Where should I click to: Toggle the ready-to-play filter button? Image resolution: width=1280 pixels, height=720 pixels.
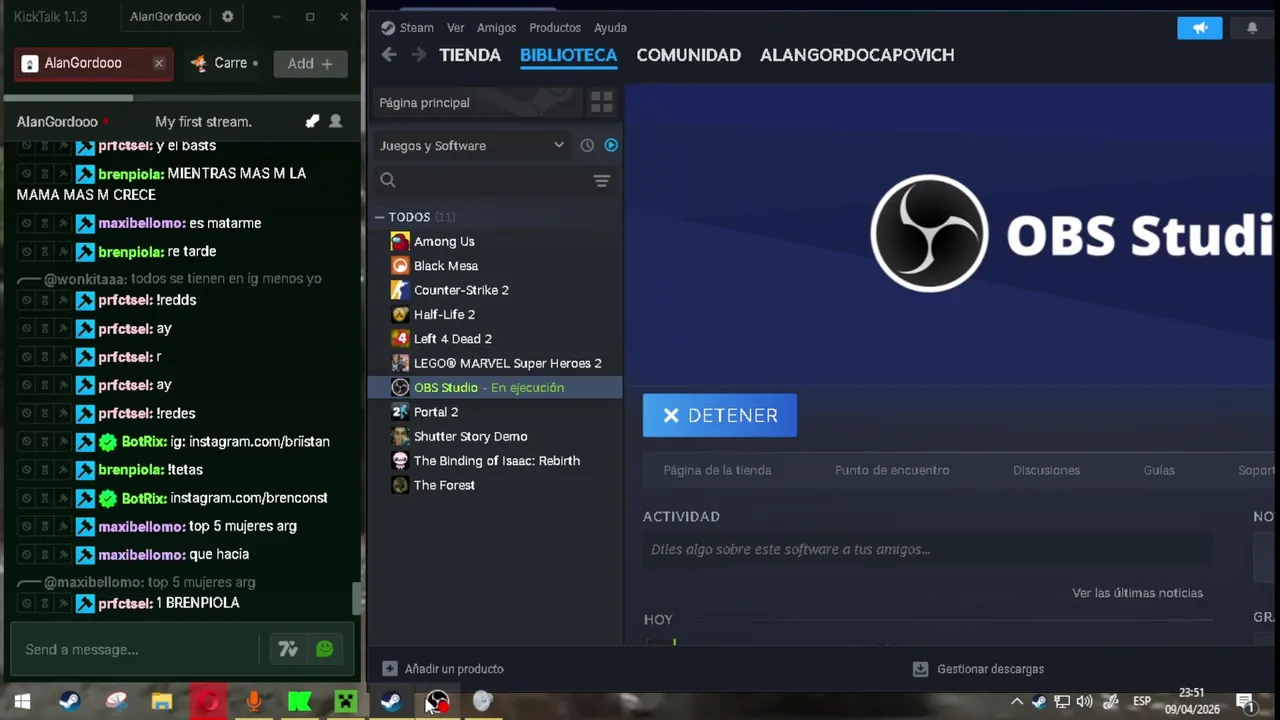pyautogui.click(x=611, y=146)
